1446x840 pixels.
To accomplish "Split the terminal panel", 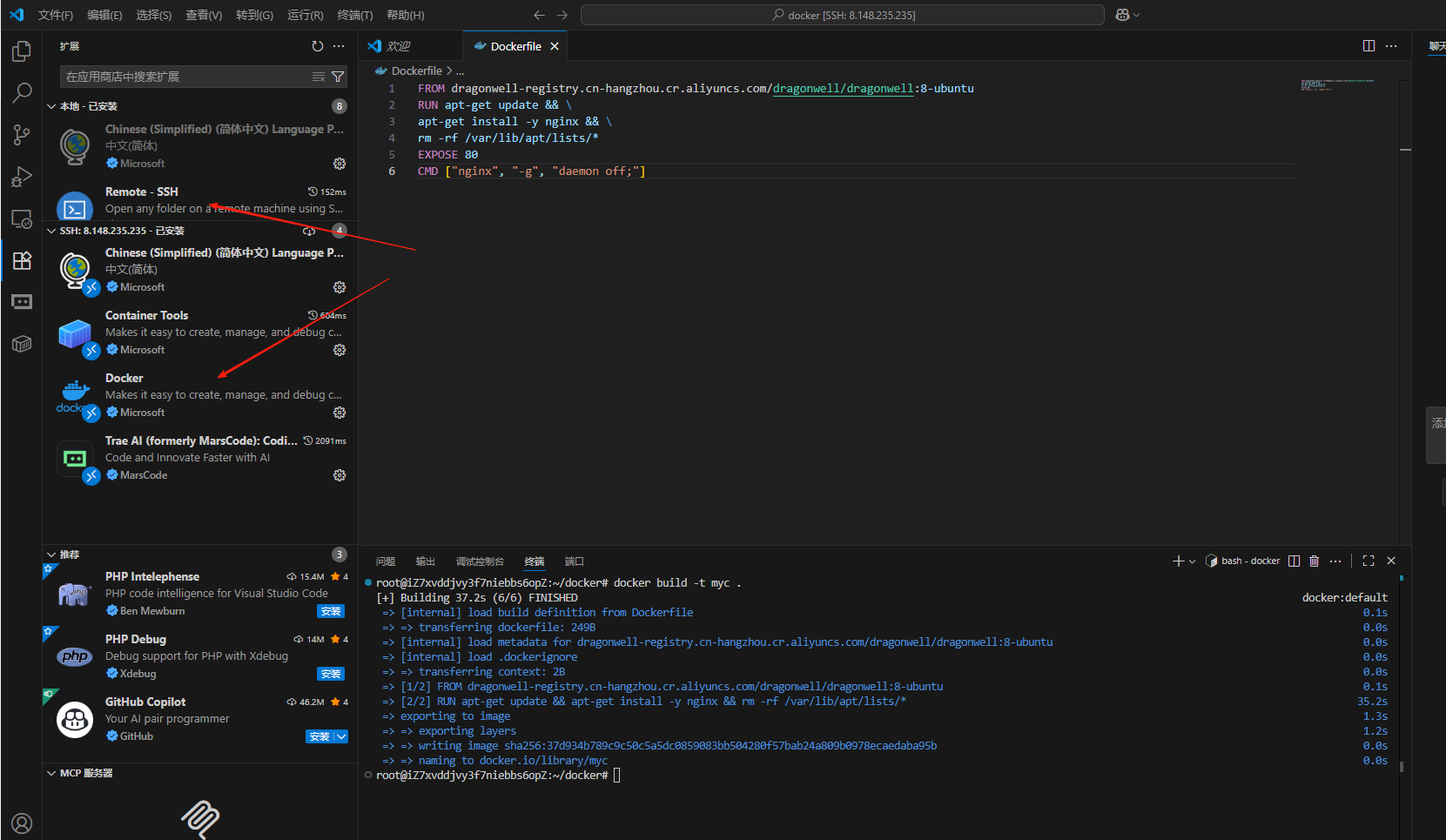I will tap(1294, 561).
